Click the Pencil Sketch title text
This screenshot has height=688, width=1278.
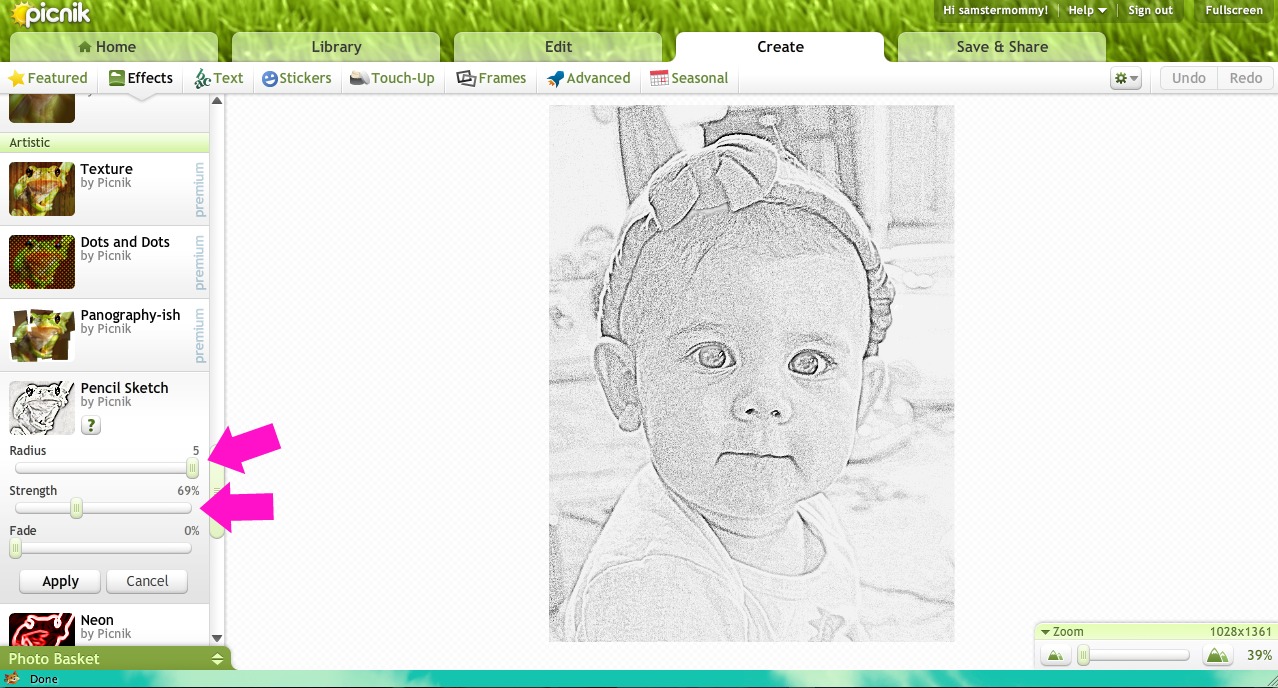coord(124,388)
